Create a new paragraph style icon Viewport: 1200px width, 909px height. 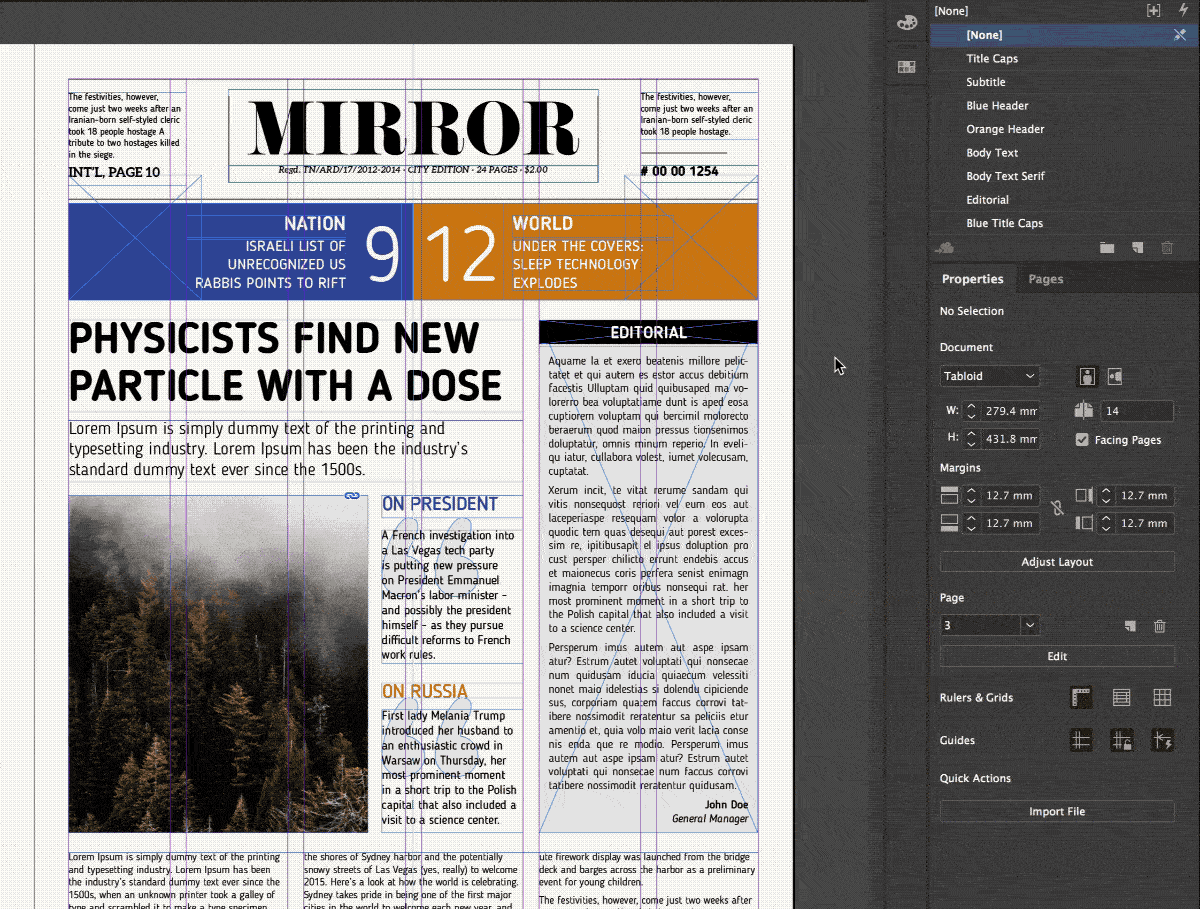click(1137, 248)
